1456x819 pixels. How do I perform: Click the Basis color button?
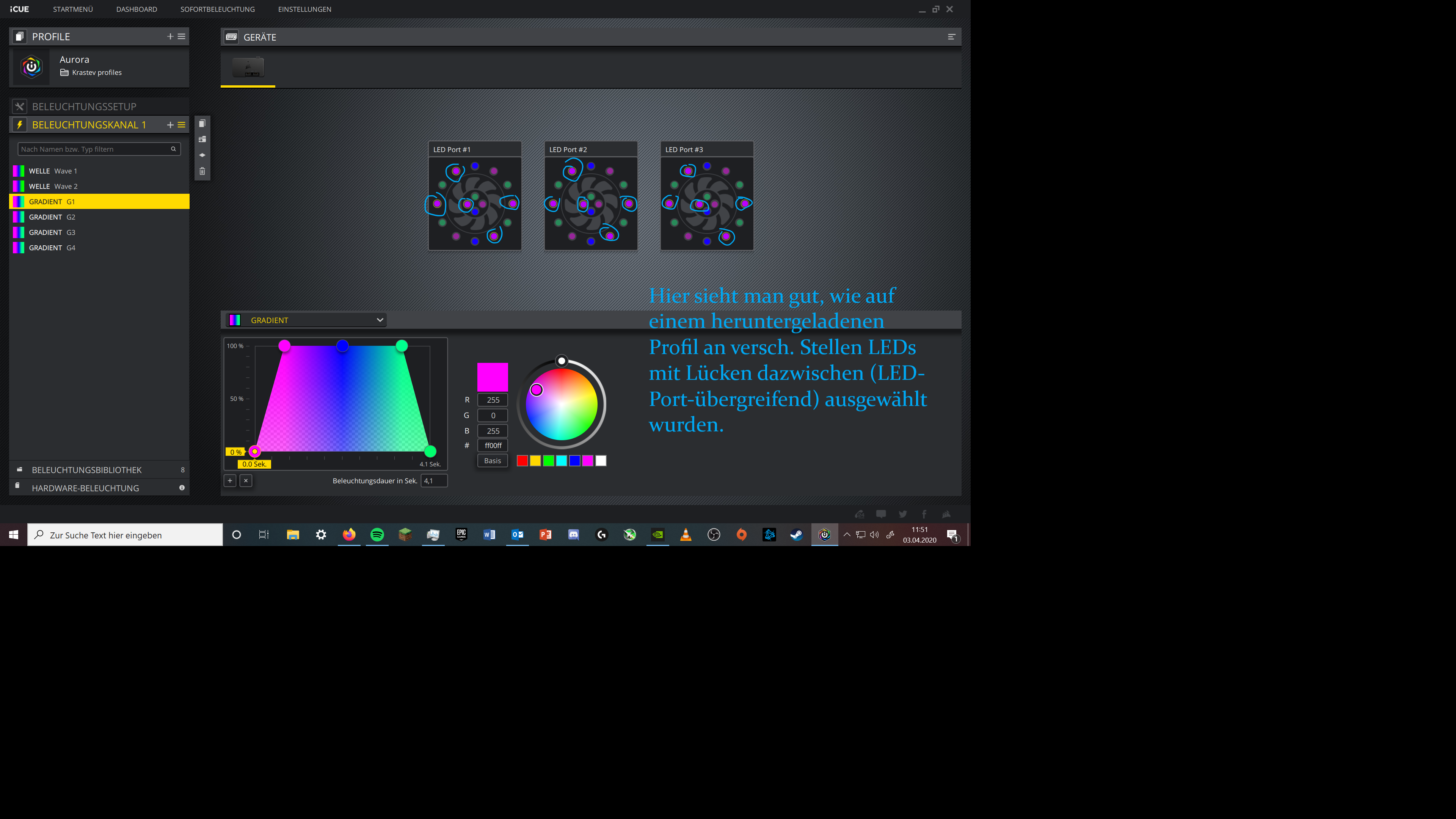click(x=492, y=461)
